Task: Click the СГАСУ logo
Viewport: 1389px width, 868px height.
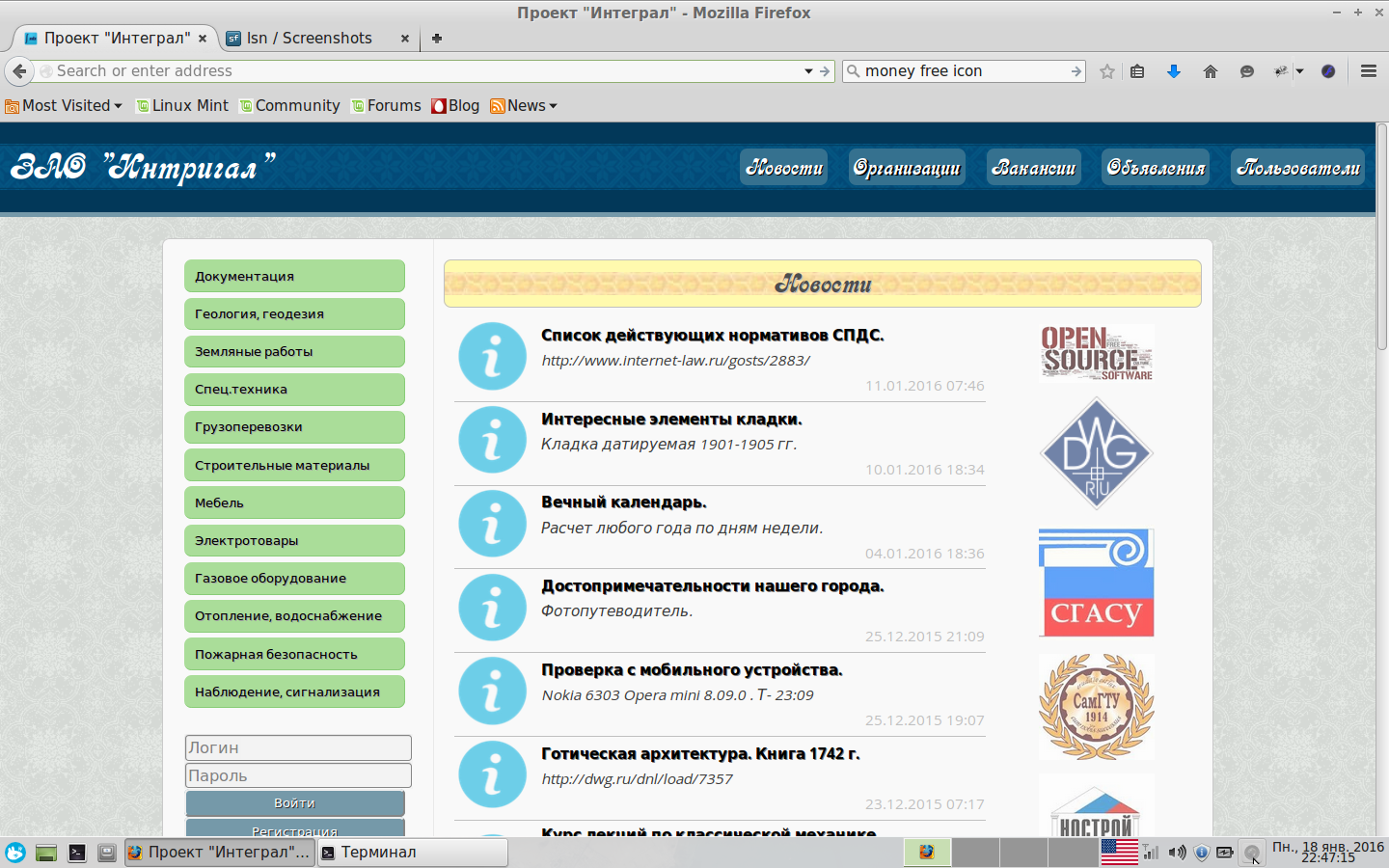Action: pyautogui.click(x=1096, y=583)
